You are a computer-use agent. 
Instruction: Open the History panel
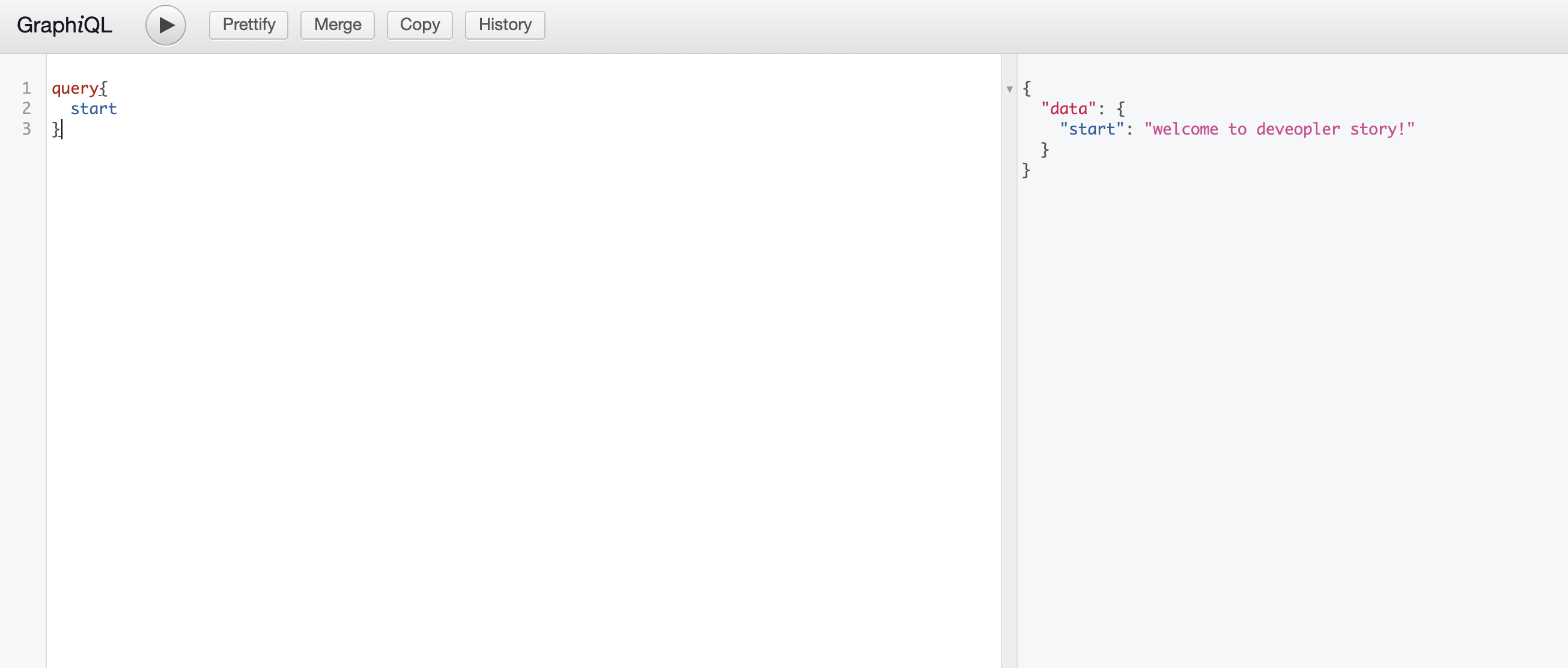pyautogui.click(x=505, y=25)
